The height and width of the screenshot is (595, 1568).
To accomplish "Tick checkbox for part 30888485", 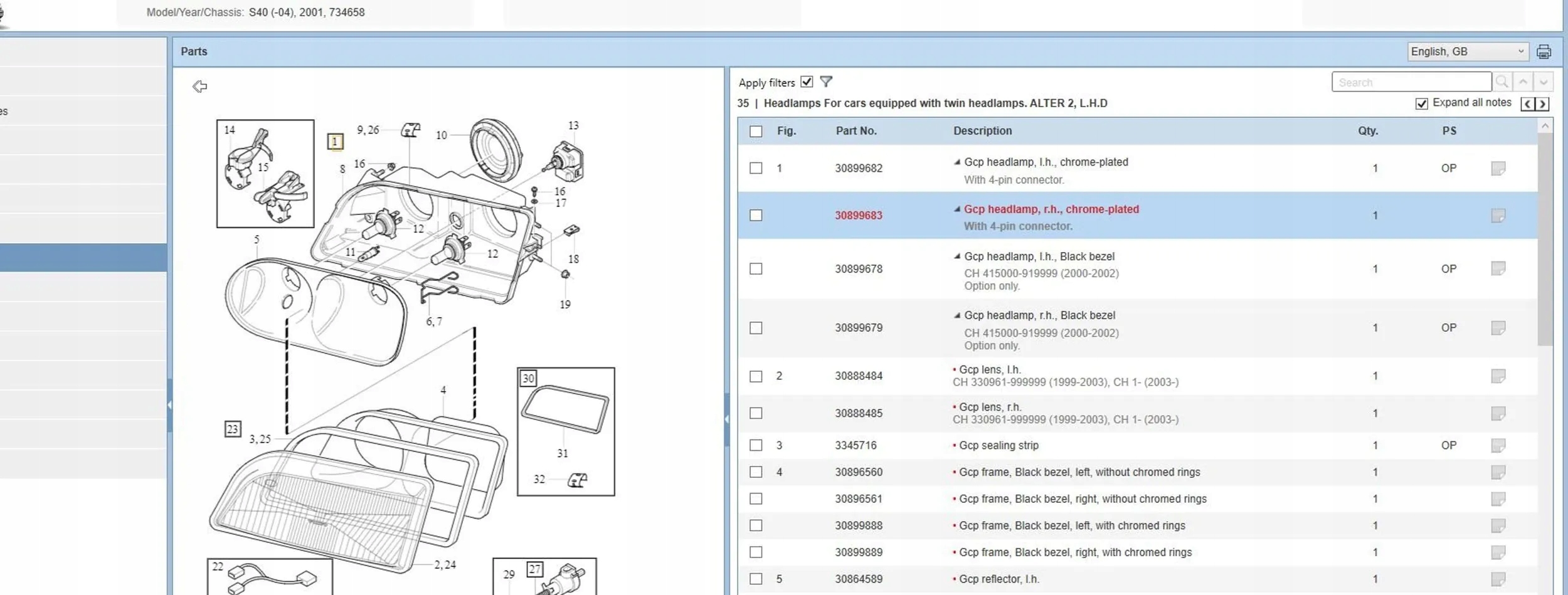I will [756, 413].
